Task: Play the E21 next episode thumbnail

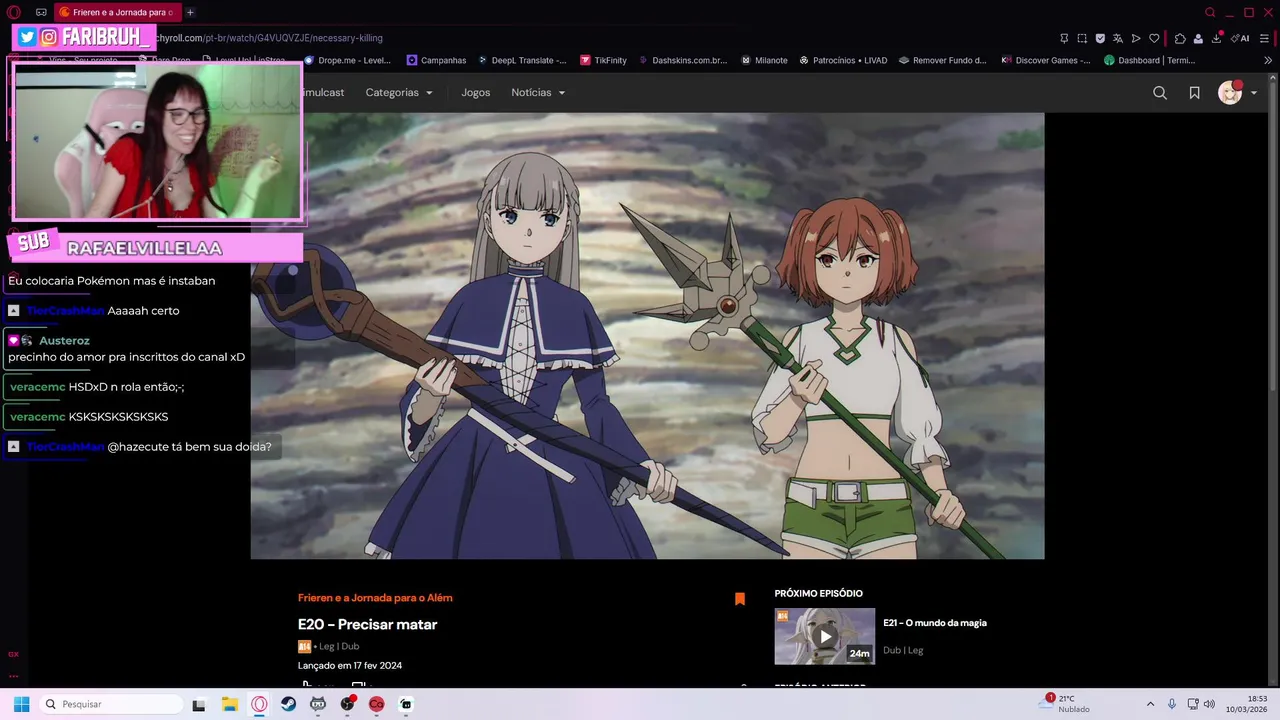Action: tap(825, 636)
